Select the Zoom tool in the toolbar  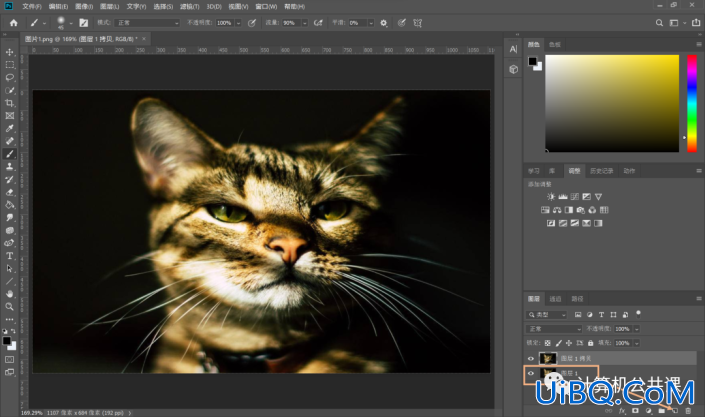tap(9, 306)
